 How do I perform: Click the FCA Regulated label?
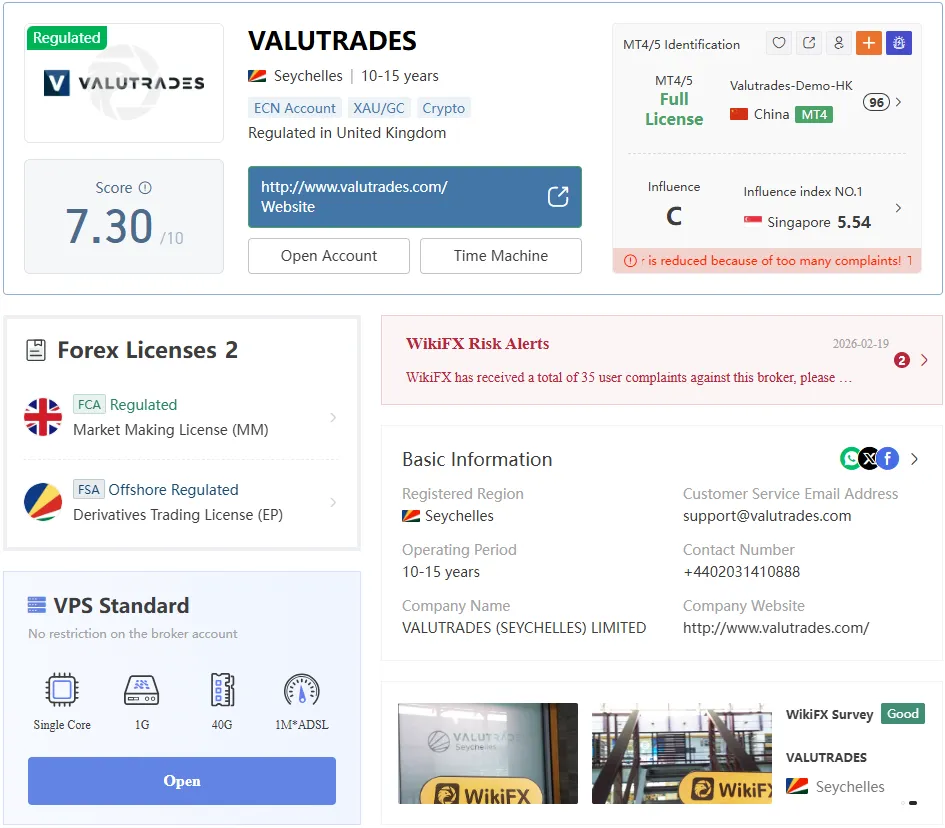coord(125,404)
